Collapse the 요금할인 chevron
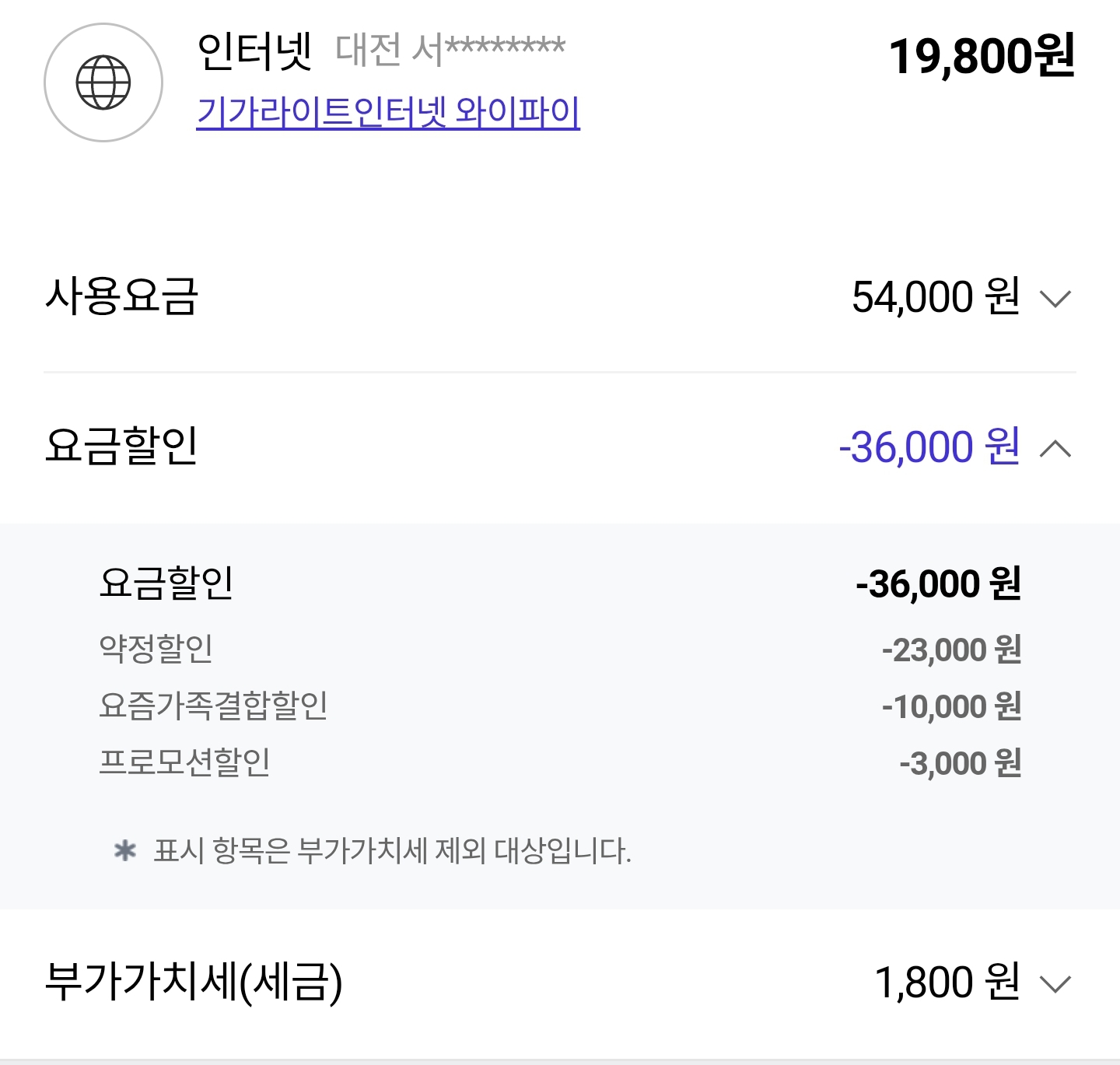This screenshot has height=1065, width=1120. [1055, 448]
